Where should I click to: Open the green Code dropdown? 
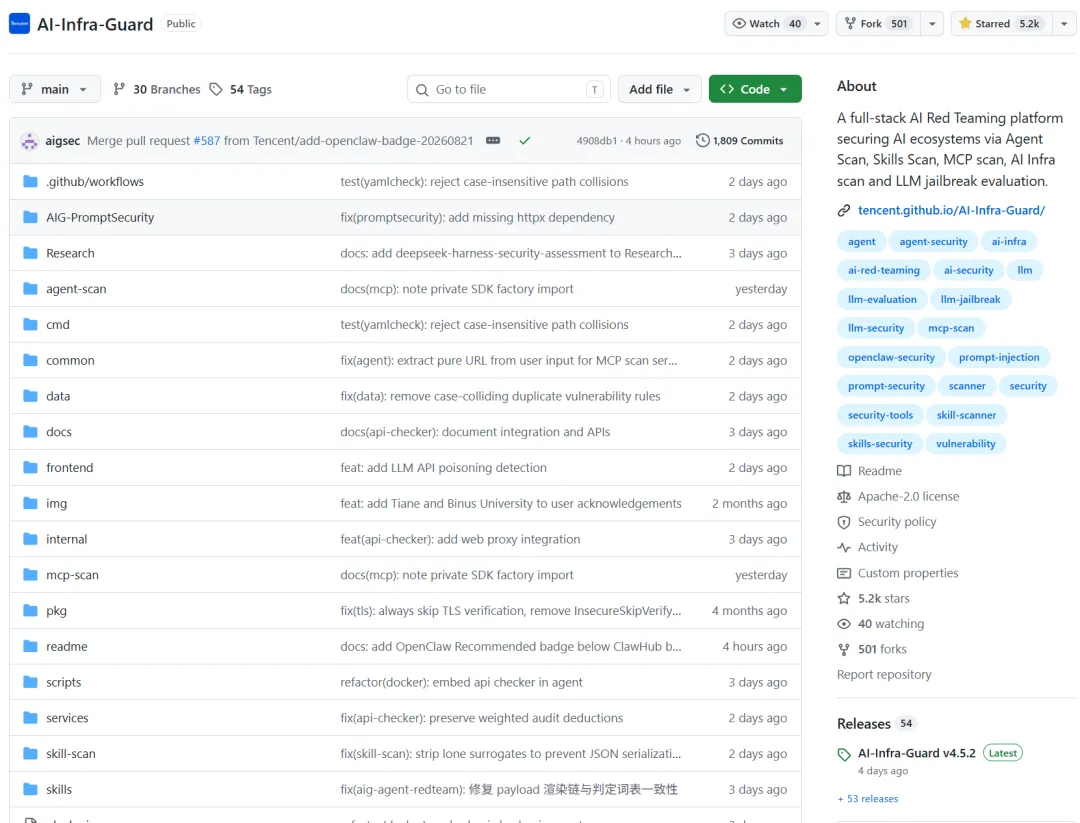pos(755,89)
